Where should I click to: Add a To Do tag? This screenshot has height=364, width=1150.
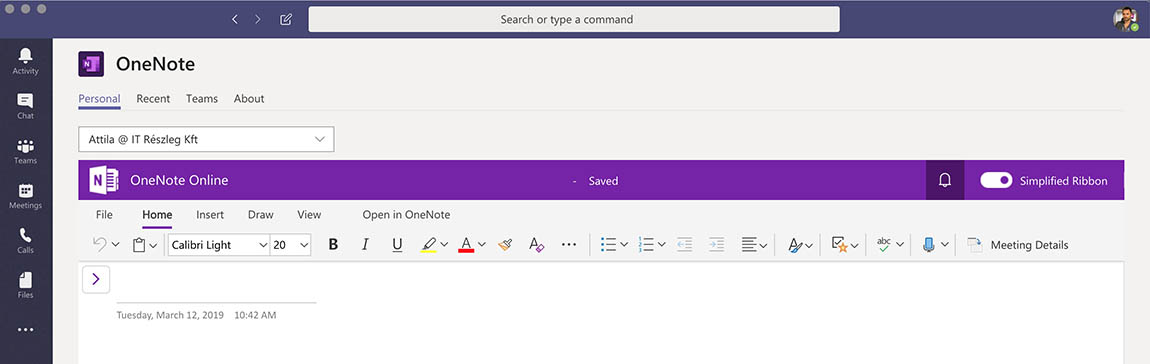pos(840,244)
